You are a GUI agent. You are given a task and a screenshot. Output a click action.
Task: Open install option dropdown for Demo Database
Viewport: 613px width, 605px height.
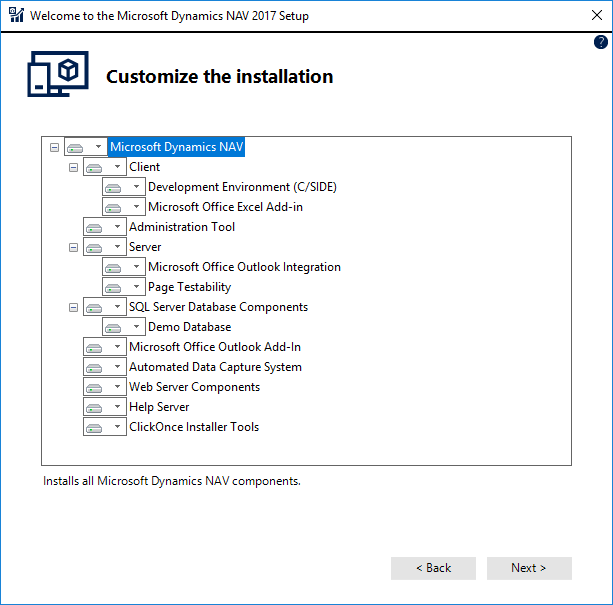124,327
